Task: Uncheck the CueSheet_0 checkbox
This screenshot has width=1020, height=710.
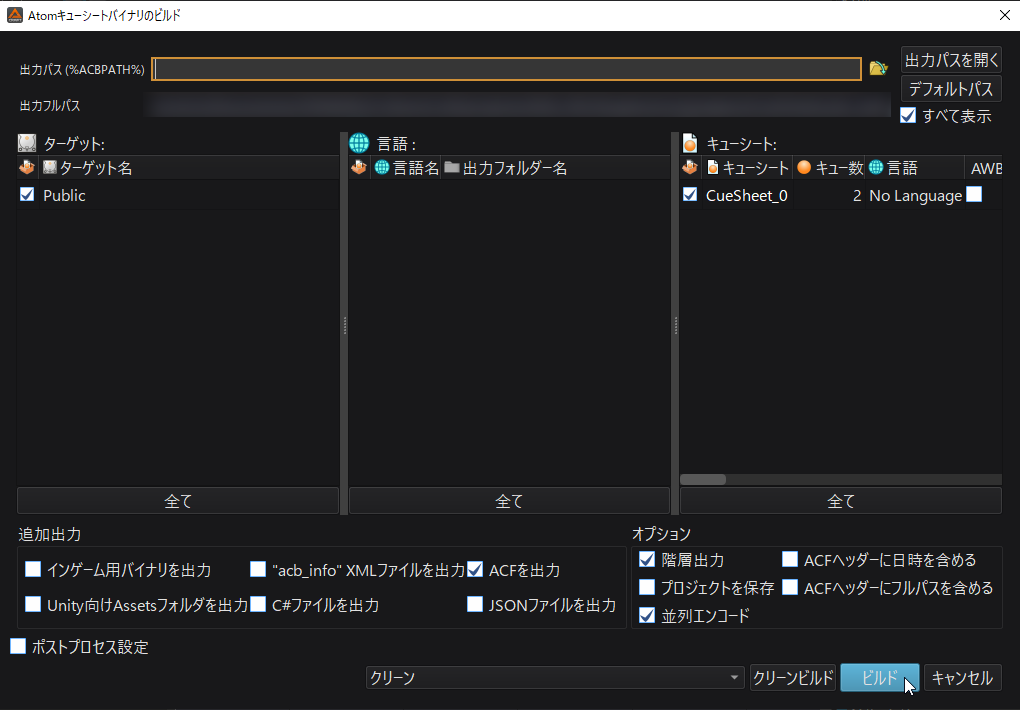Action: 690,195
